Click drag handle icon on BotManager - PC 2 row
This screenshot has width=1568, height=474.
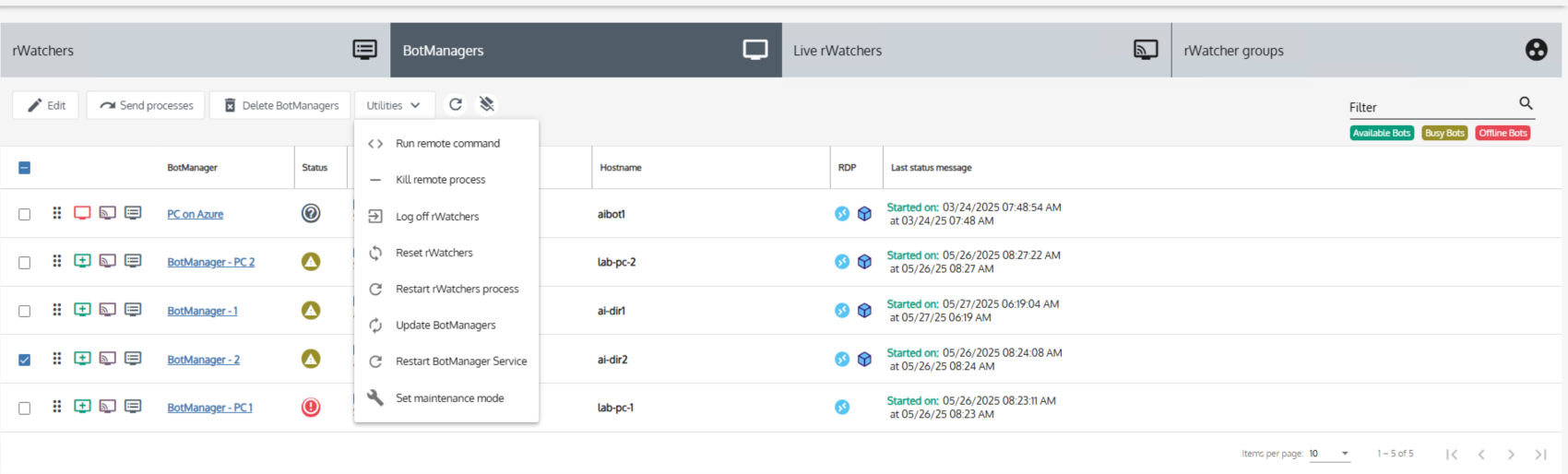(x=57, y=262)
